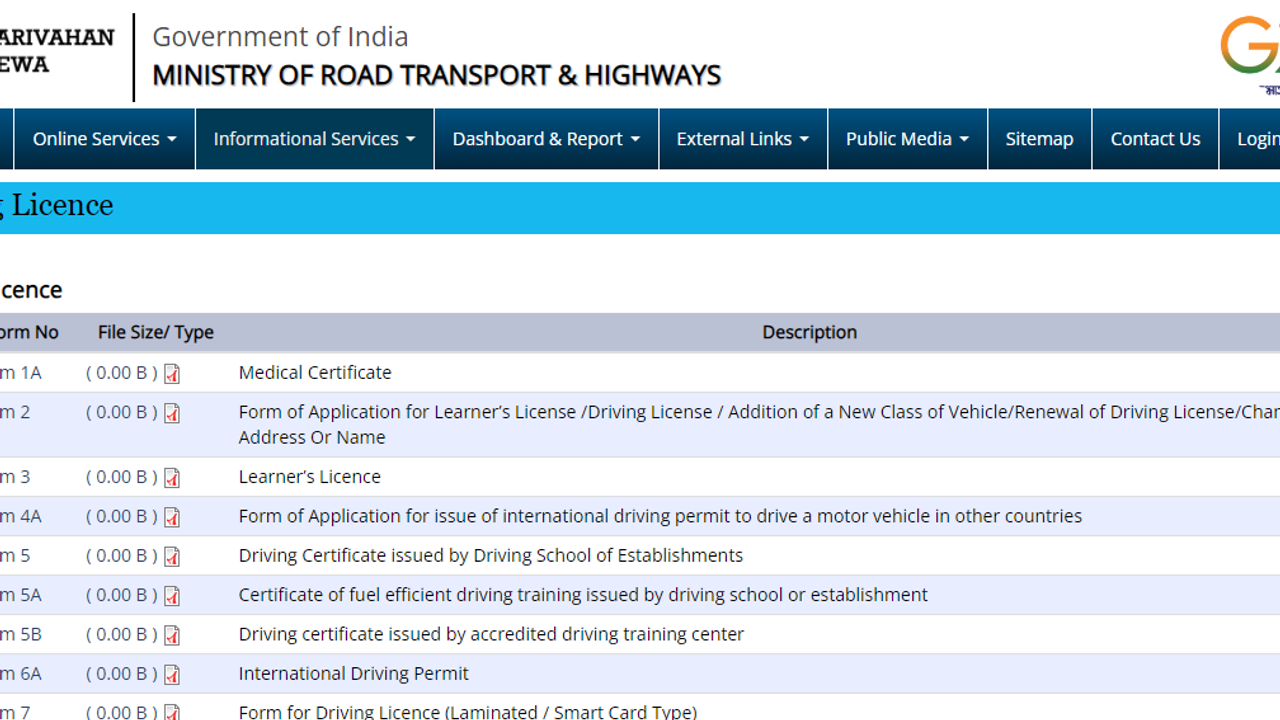Open the Contact Us page
The width and height of the screenshot is (1280, 720).
pyautogui.click(x=1155, y=139)
